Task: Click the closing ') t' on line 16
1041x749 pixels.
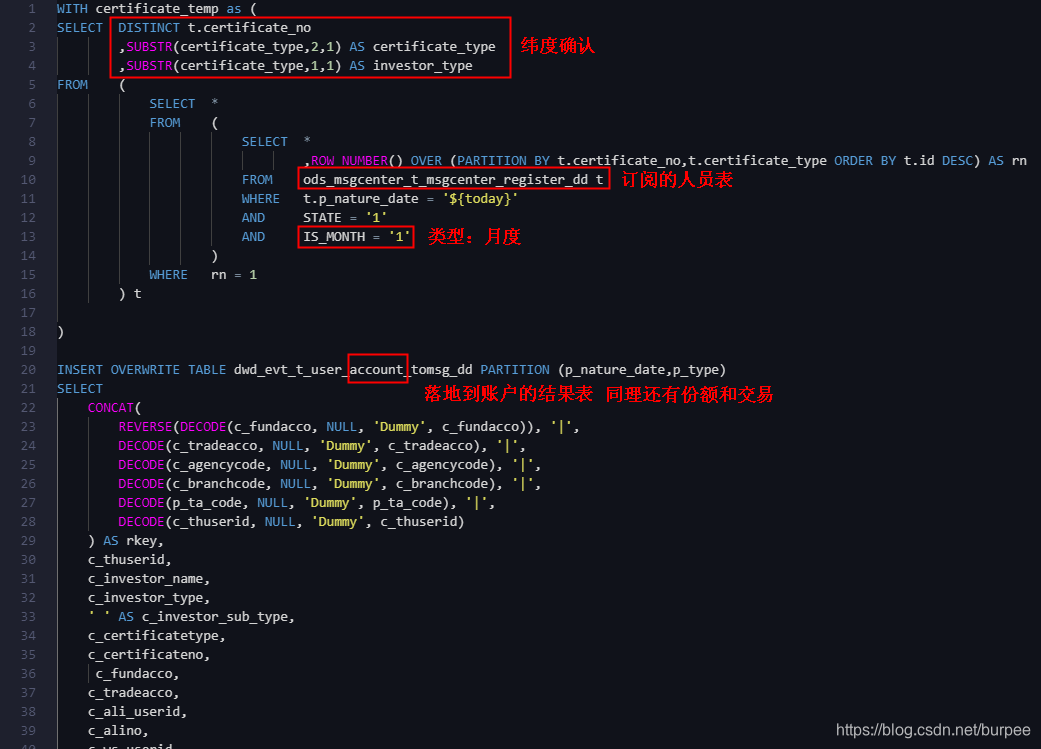Action: pyautogui.click(x=129, y=293)
